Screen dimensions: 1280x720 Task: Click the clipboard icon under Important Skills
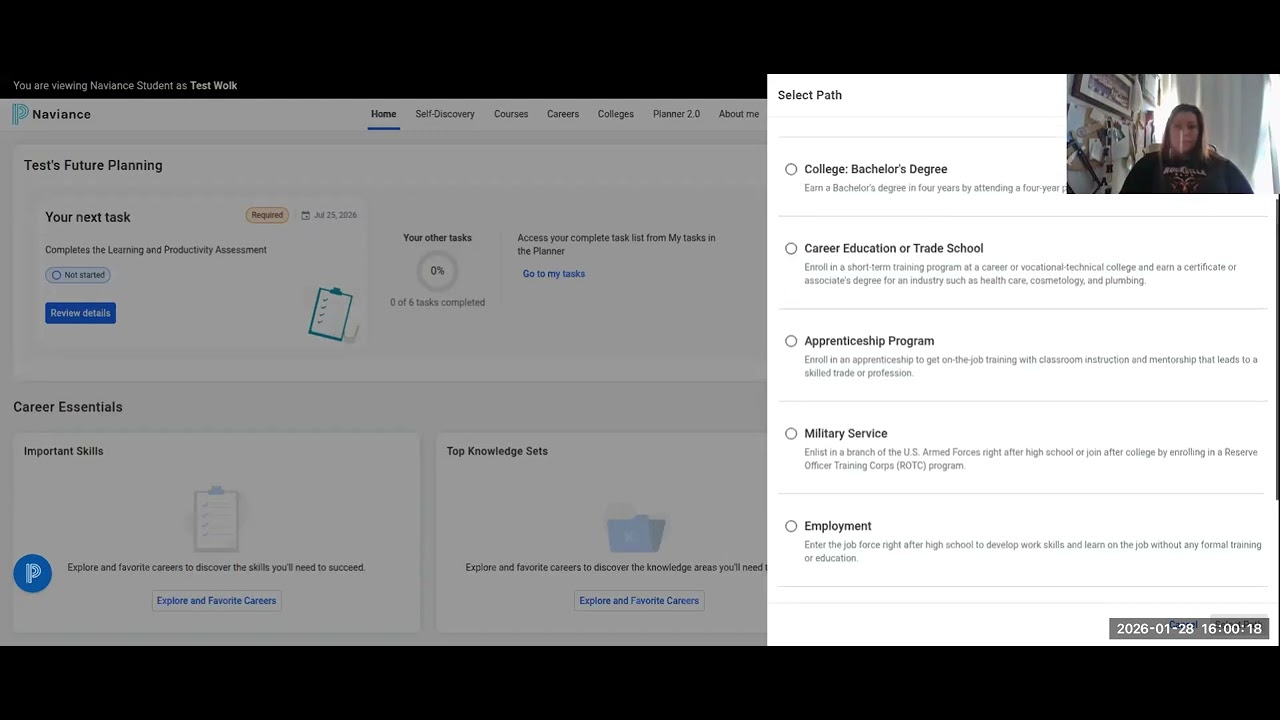(x=216, y=518)
